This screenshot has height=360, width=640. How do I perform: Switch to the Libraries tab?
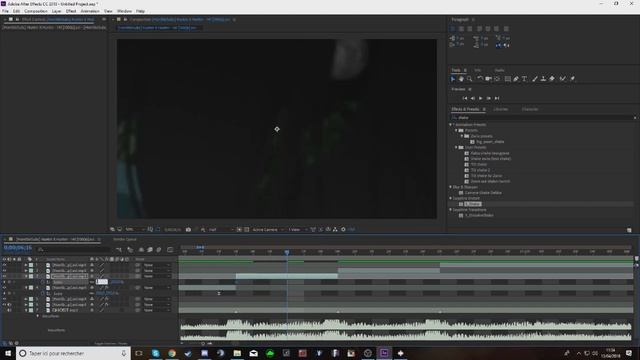[x=500, y=109]
